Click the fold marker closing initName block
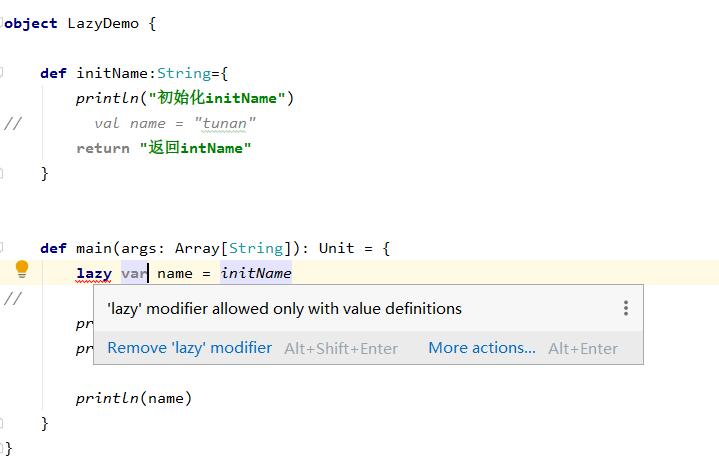The width and height of the screenshot is (719, 475). coord(3,173)
